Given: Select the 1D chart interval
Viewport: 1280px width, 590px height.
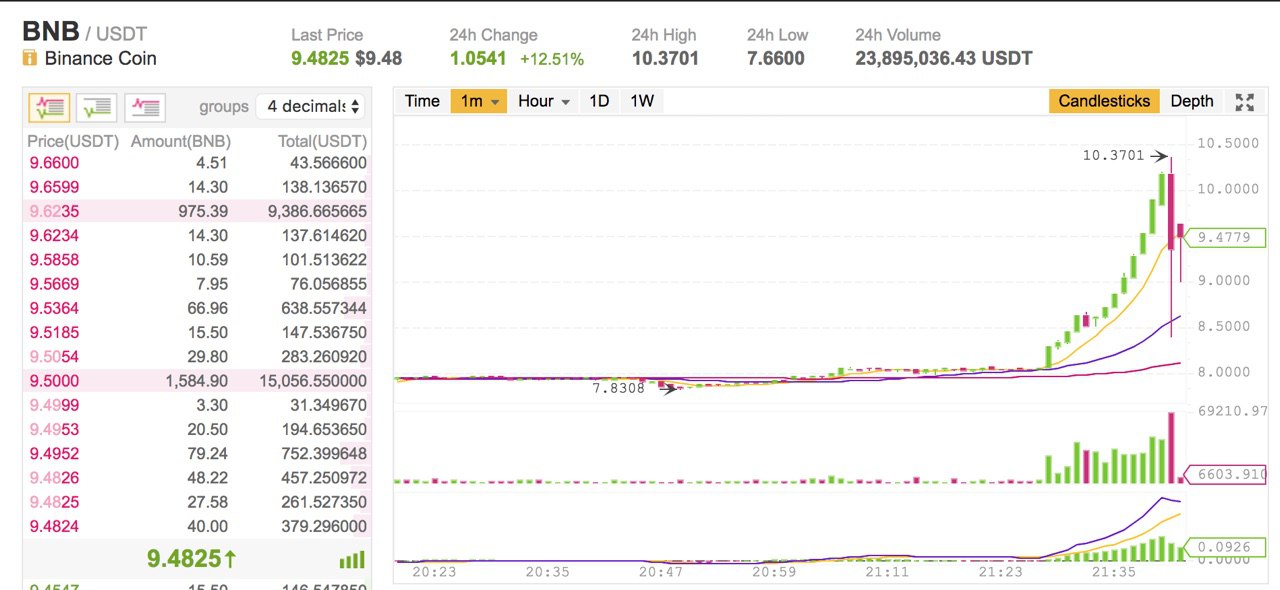Looking at the screenshot, I should pyautogui.click(x=599, y=101).
